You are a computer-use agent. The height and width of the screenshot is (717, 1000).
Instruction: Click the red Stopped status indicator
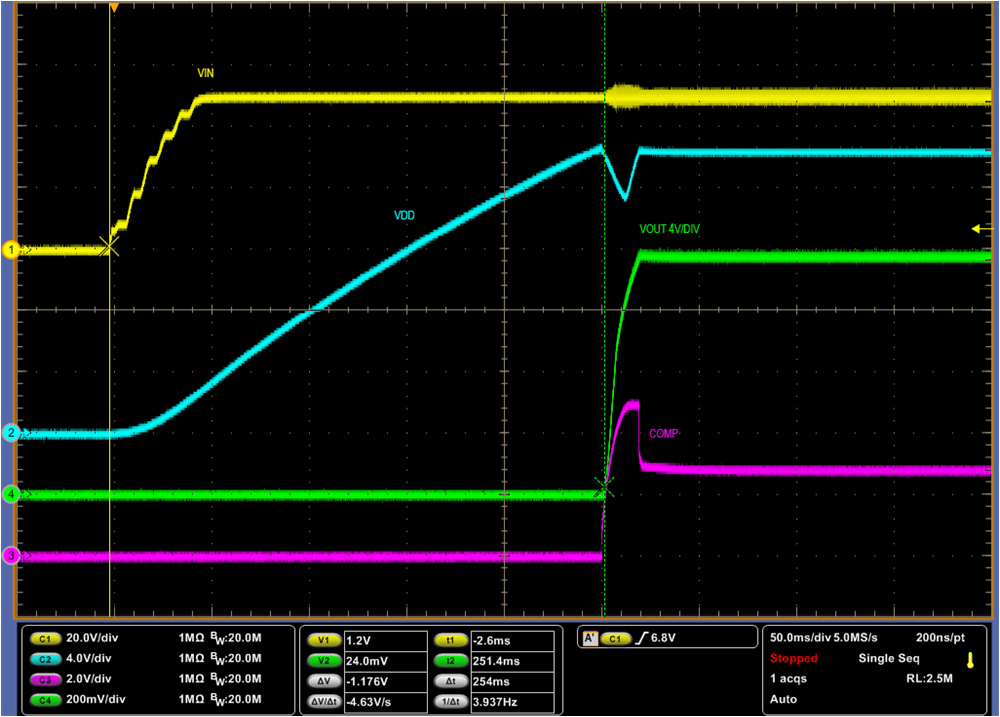pos(795,658)
